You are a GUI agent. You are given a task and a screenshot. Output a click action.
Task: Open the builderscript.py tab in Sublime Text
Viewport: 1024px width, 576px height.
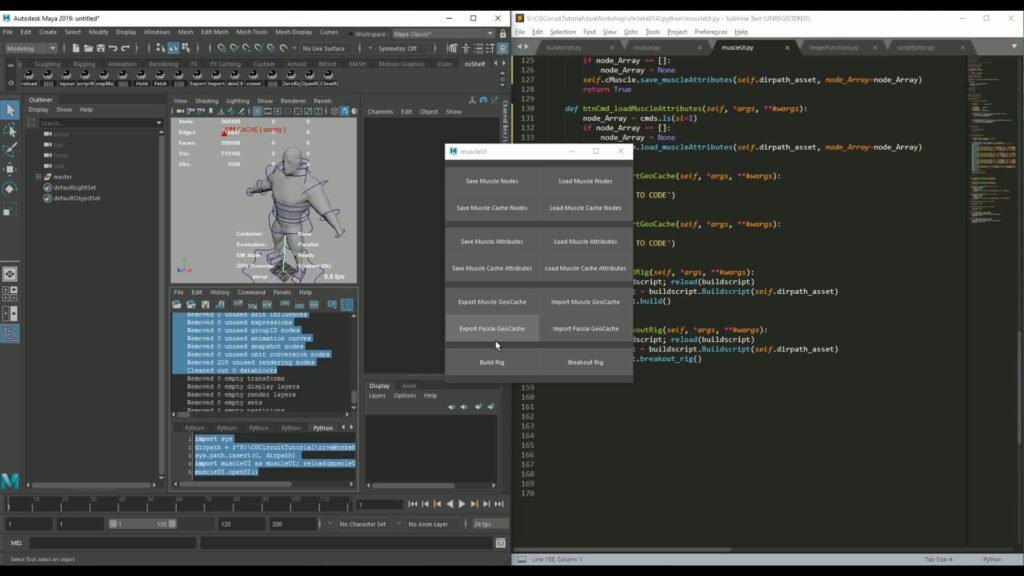[x=564, y=48]
